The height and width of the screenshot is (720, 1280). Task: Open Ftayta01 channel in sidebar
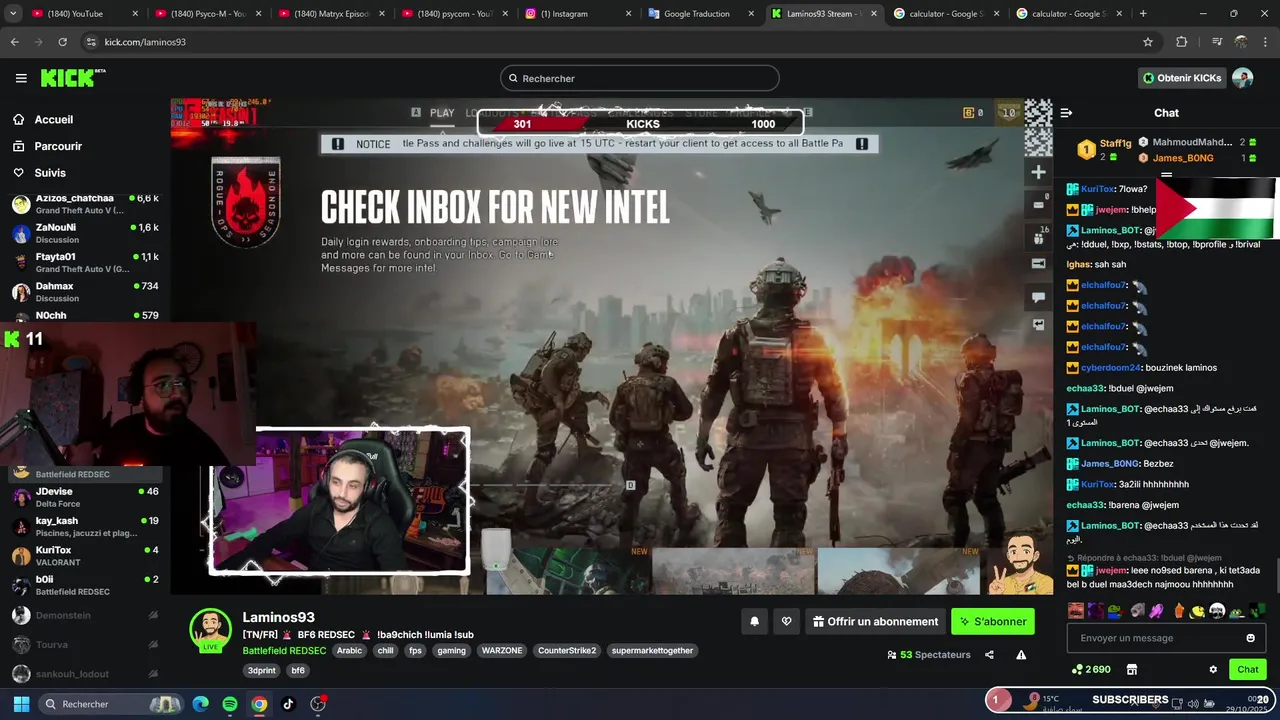coord(85,262)
